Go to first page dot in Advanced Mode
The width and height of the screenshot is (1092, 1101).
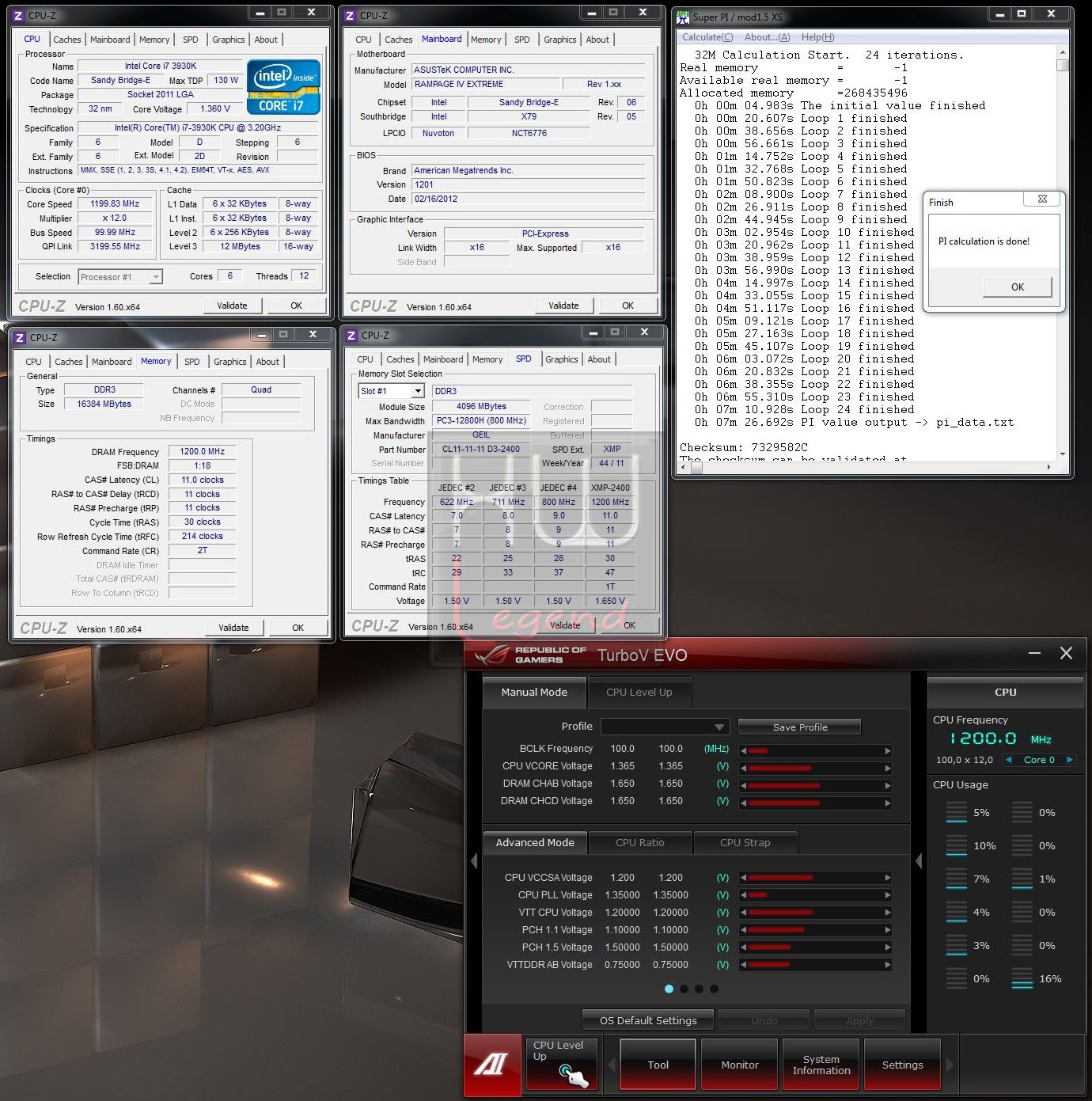[669, 989]
